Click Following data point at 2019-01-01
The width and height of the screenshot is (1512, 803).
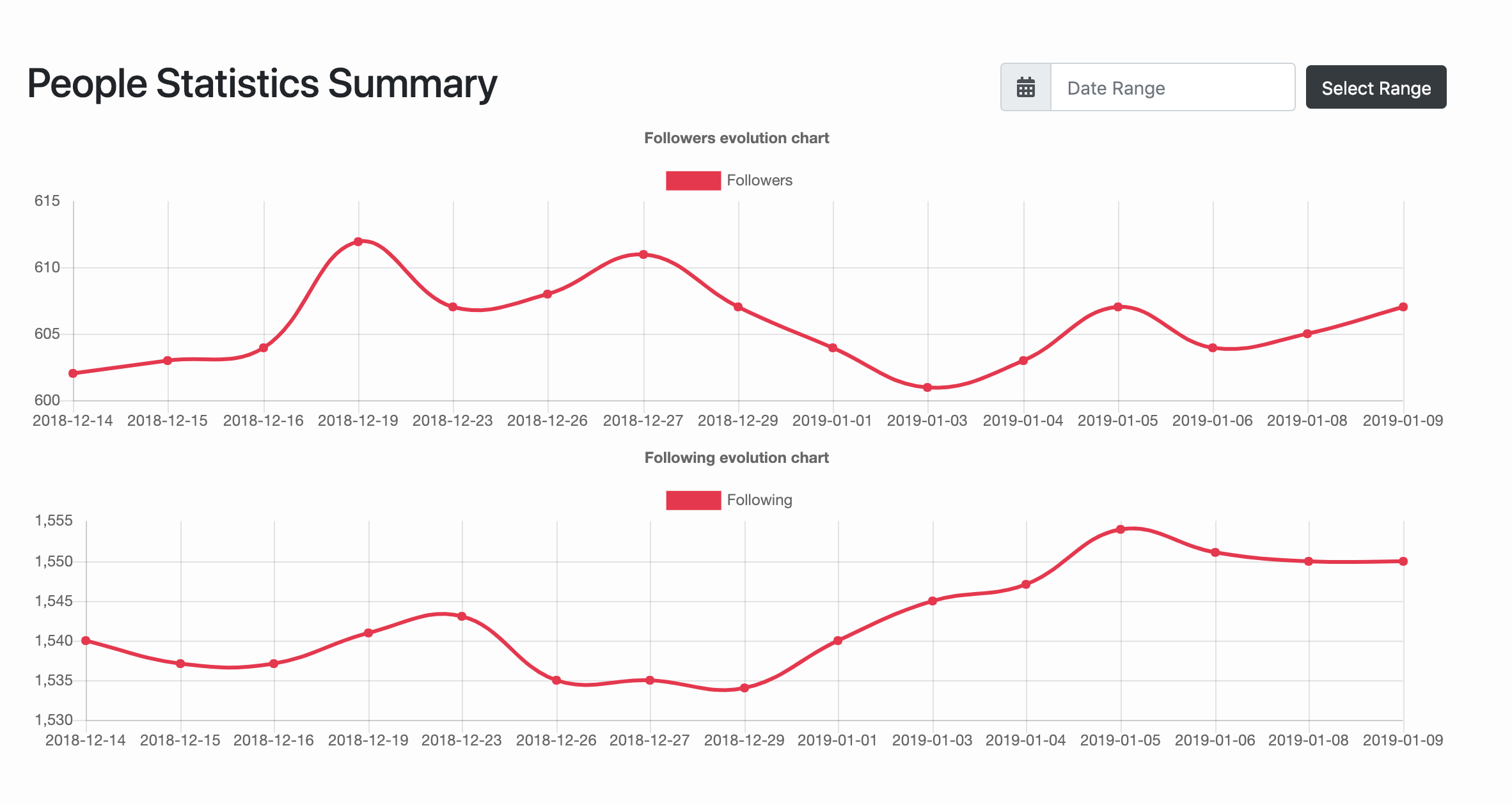coord(838,641)
